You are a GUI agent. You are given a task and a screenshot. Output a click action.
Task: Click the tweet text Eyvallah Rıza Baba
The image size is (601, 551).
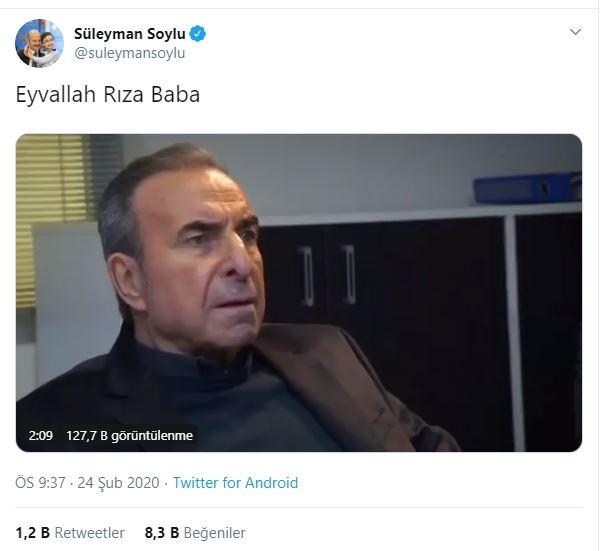(x=108, y=95)
